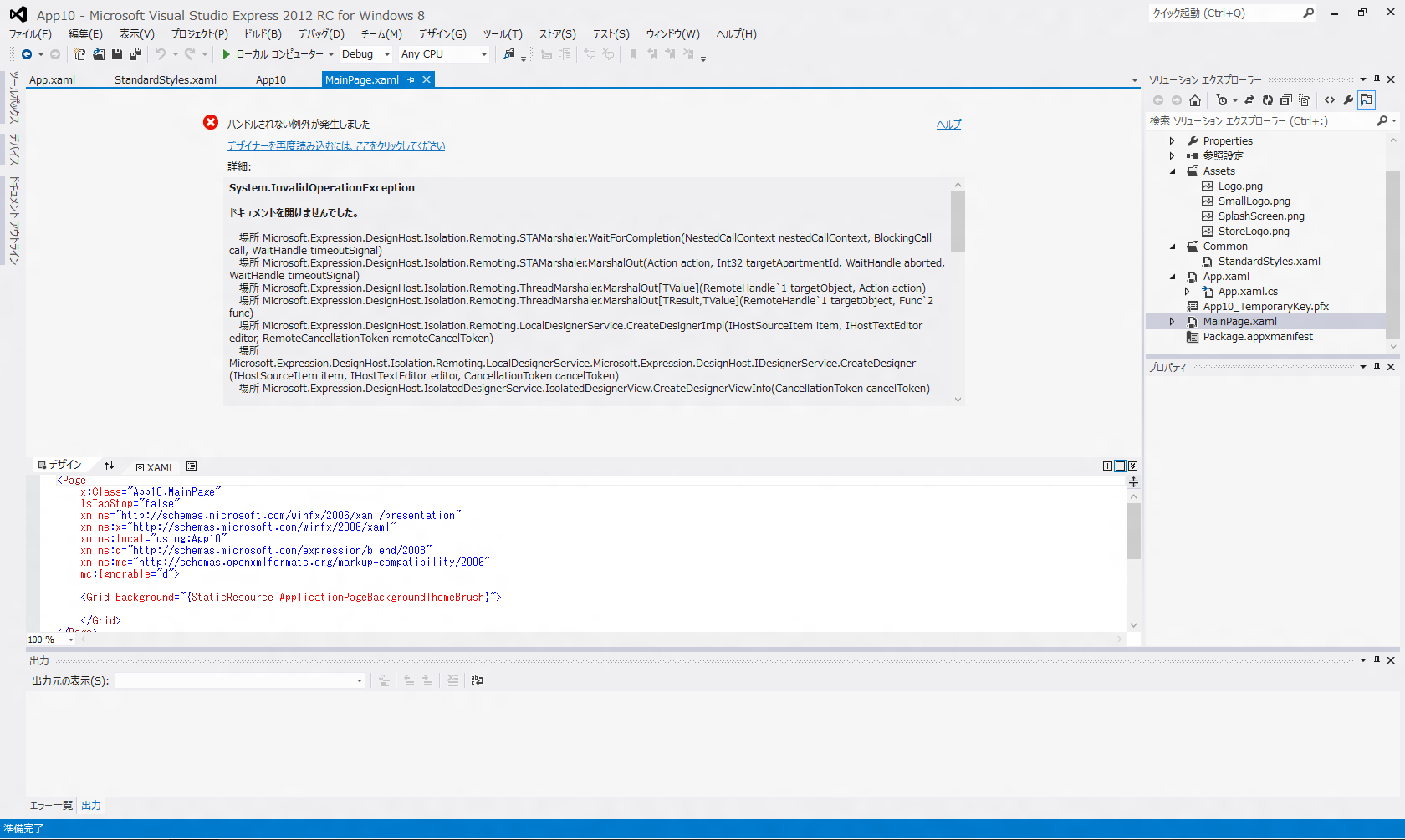Expand the Properties node in Solution Explorer
1405x840 pixels.
tap(1172, 141)
